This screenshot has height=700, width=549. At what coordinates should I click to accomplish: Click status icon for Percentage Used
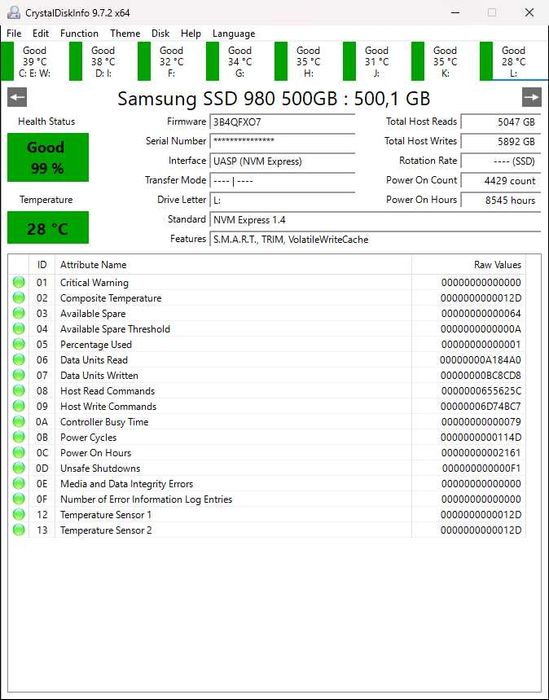(19, 344)
